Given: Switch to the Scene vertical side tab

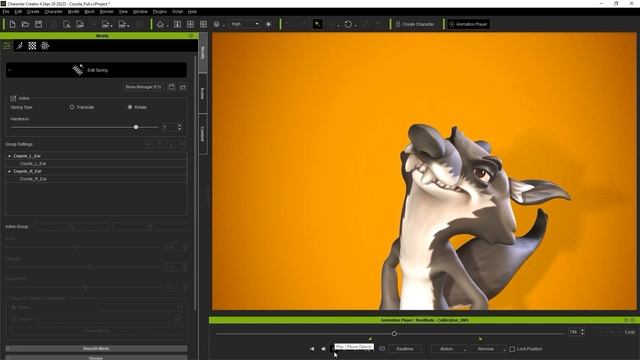Looking at the screenshot, I should pyautogui.click(x=203, y=93).
